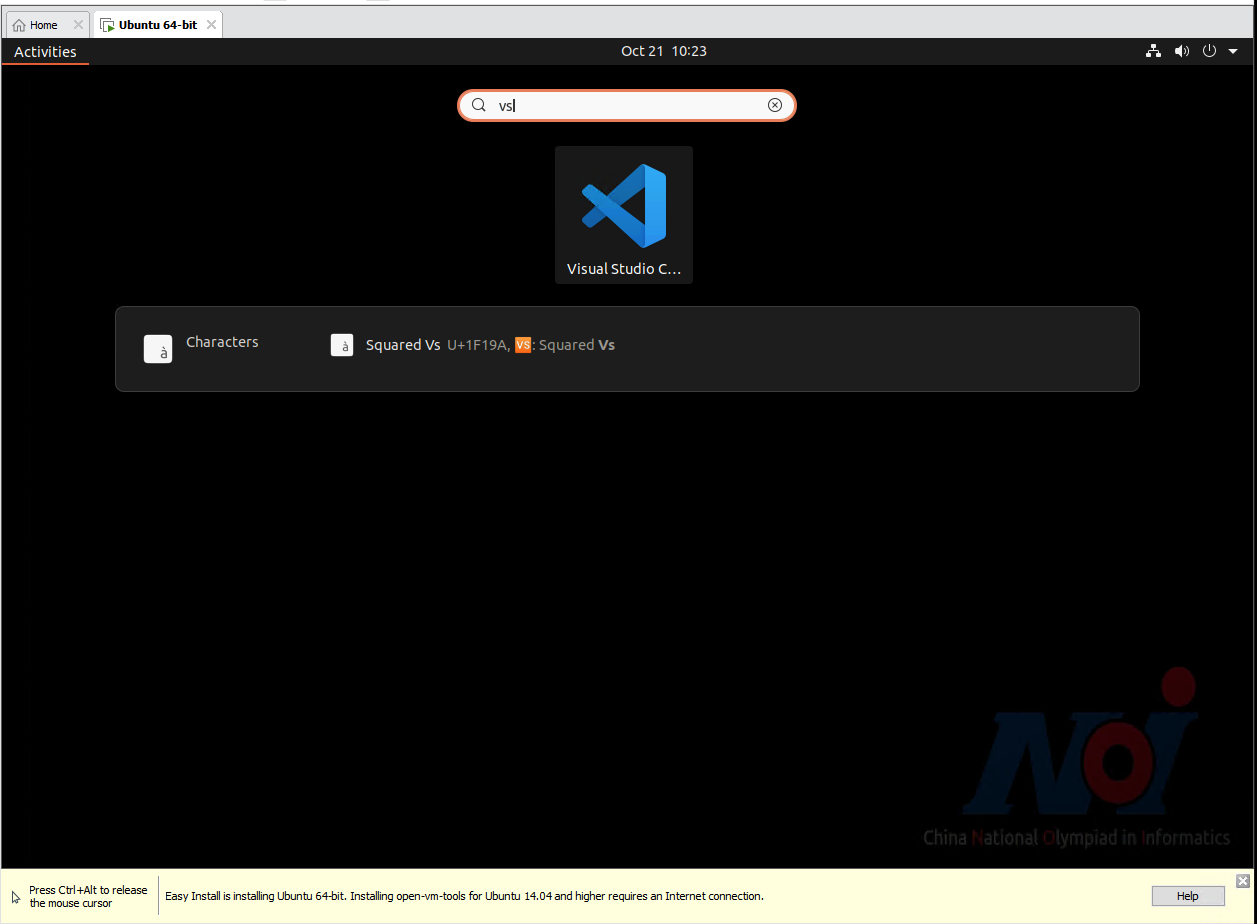Screen dimensions: 1257x924
Task: Open the Oct 21 clock calendar panel
Action: [x=663, y=51]
